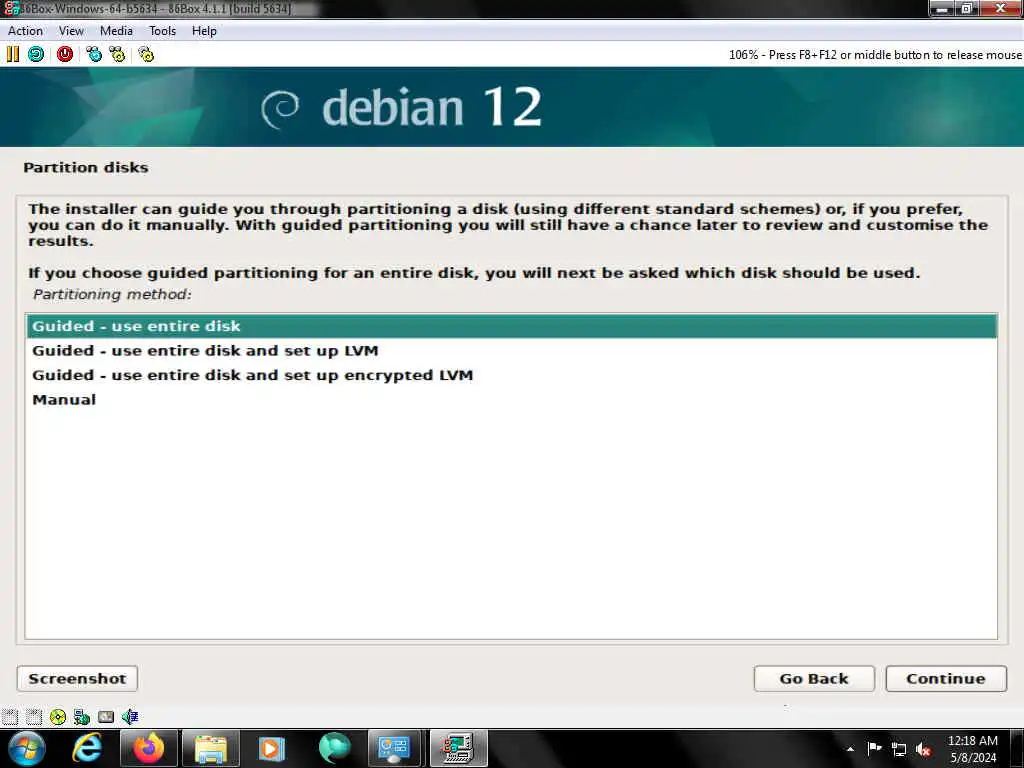Switch to the control panel window on the taskbar

pos(394,748)
